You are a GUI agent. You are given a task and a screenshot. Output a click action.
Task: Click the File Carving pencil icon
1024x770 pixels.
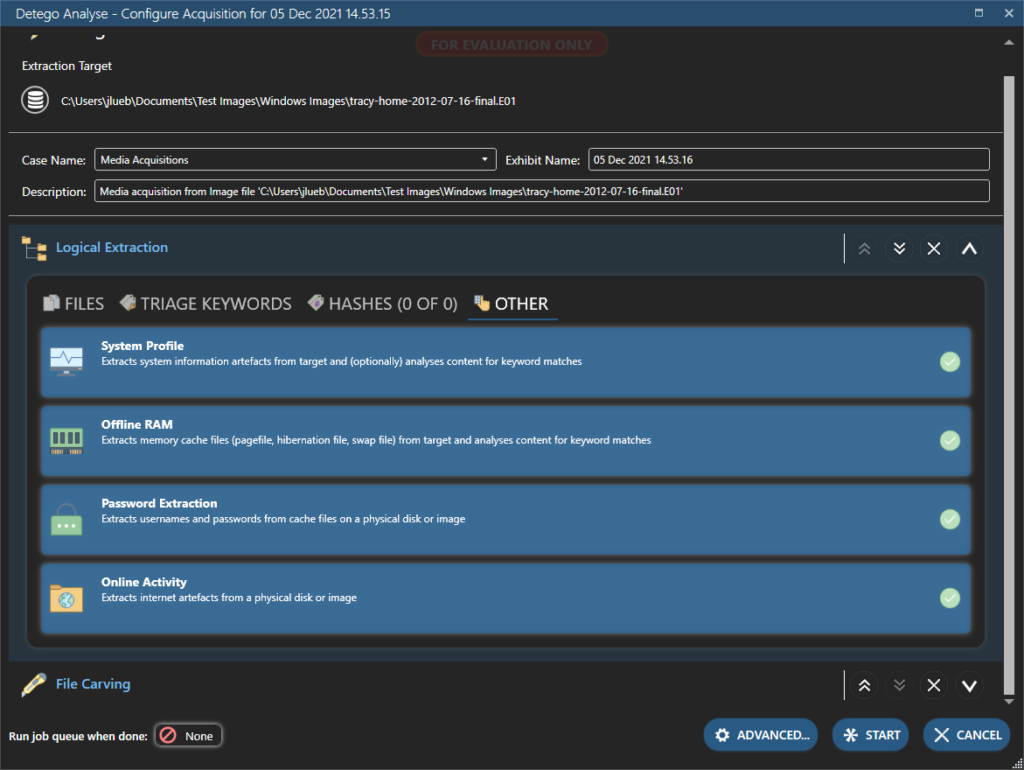point(33,684)
